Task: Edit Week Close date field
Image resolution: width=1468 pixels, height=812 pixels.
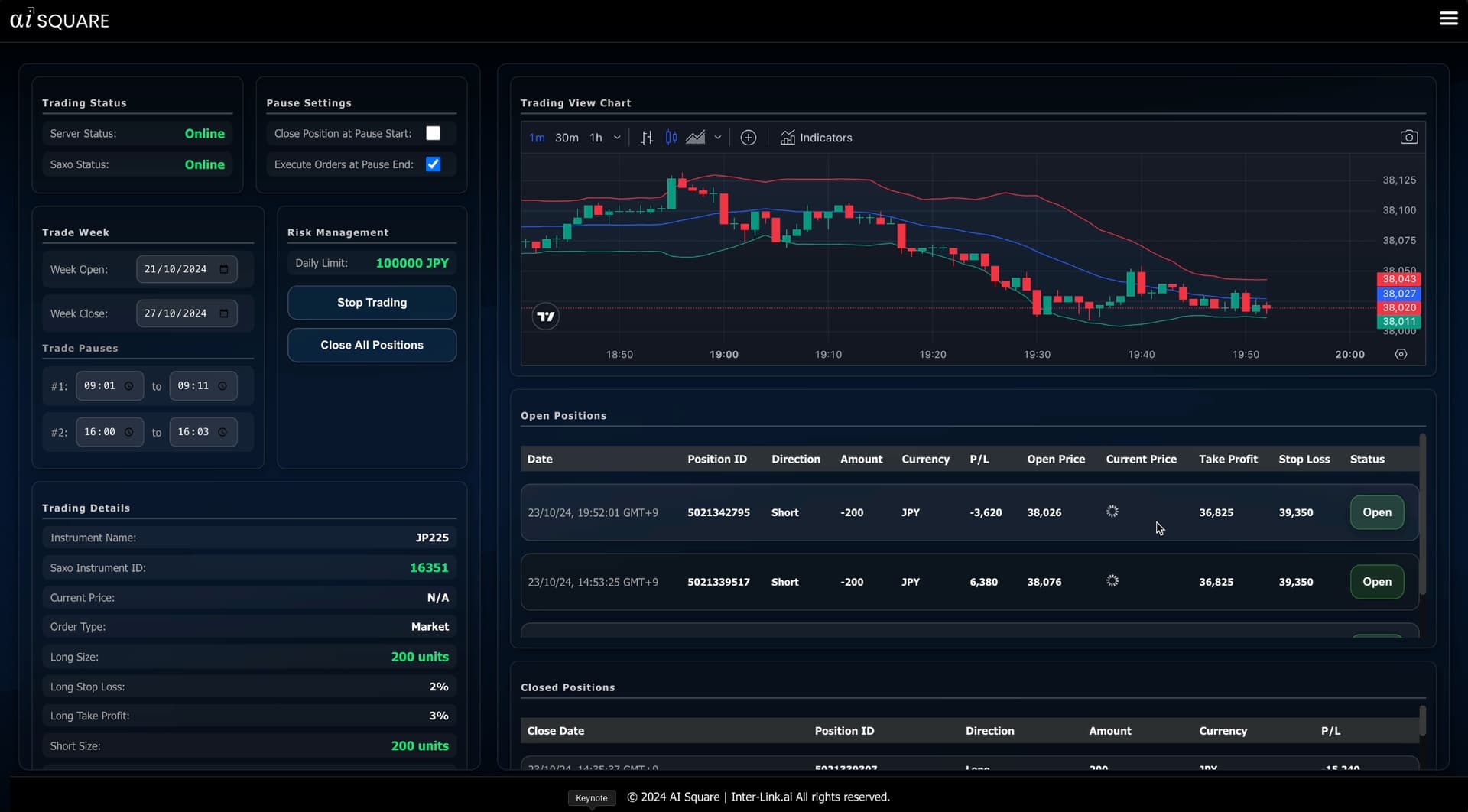Action: pyautogui.click(x=187, y=313)
